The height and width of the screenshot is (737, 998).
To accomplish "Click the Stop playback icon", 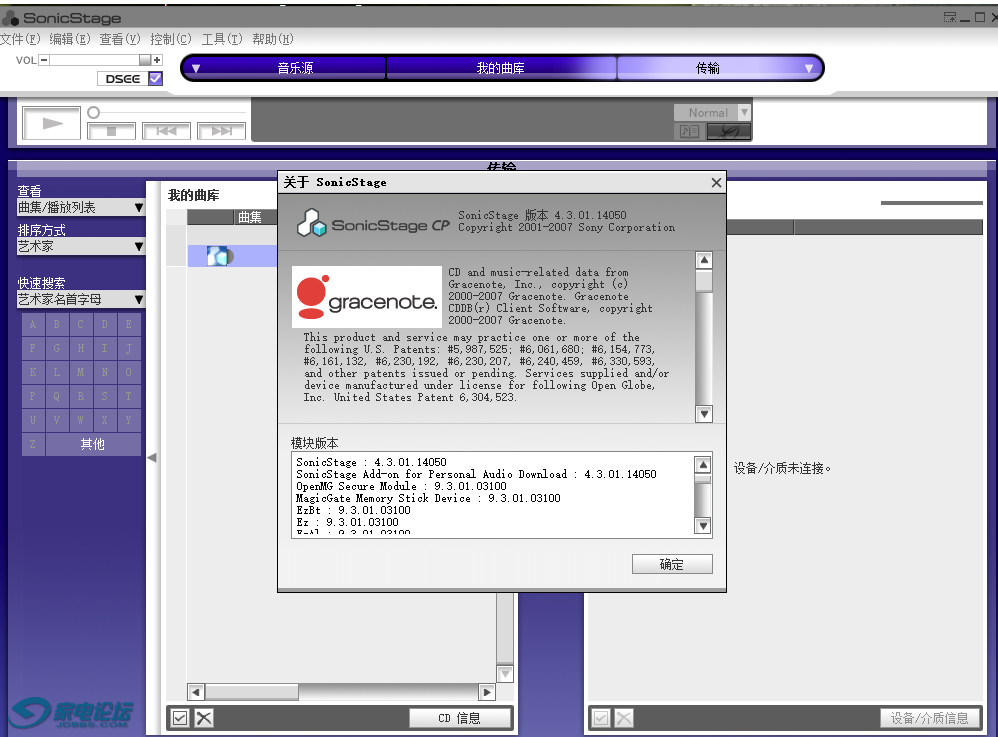I will pyautogui.click(x=113, y=131).
